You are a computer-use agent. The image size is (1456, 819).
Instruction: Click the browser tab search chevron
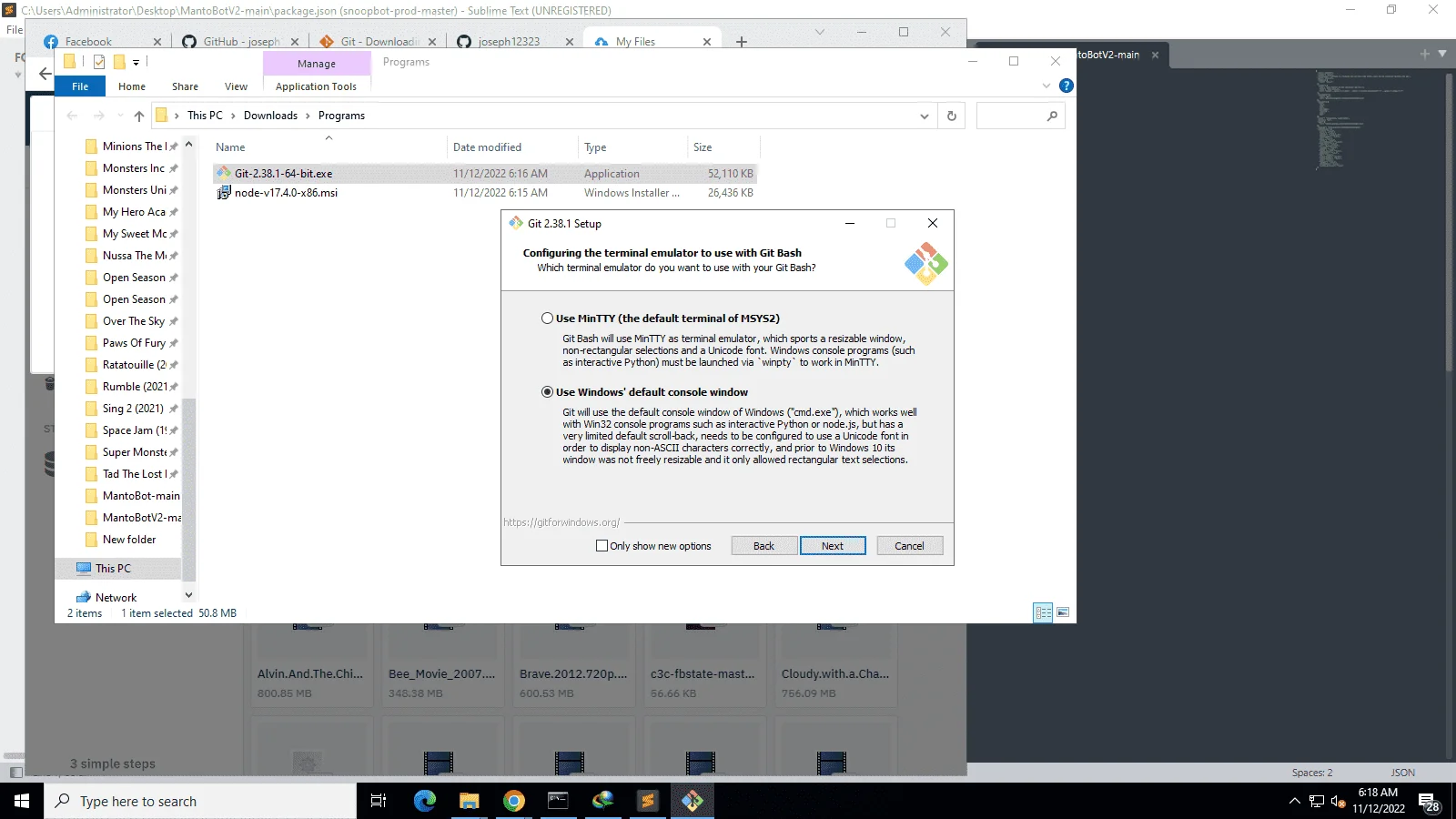tap(819, 32)
